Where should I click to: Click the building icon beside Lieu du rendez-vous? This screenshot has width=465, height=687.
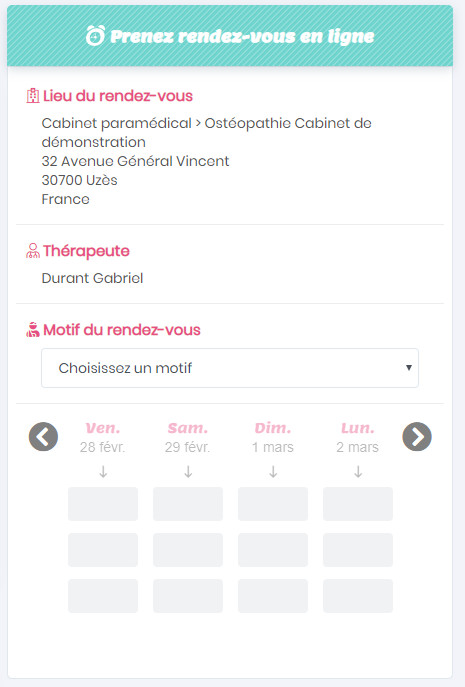tap(33, 96)
